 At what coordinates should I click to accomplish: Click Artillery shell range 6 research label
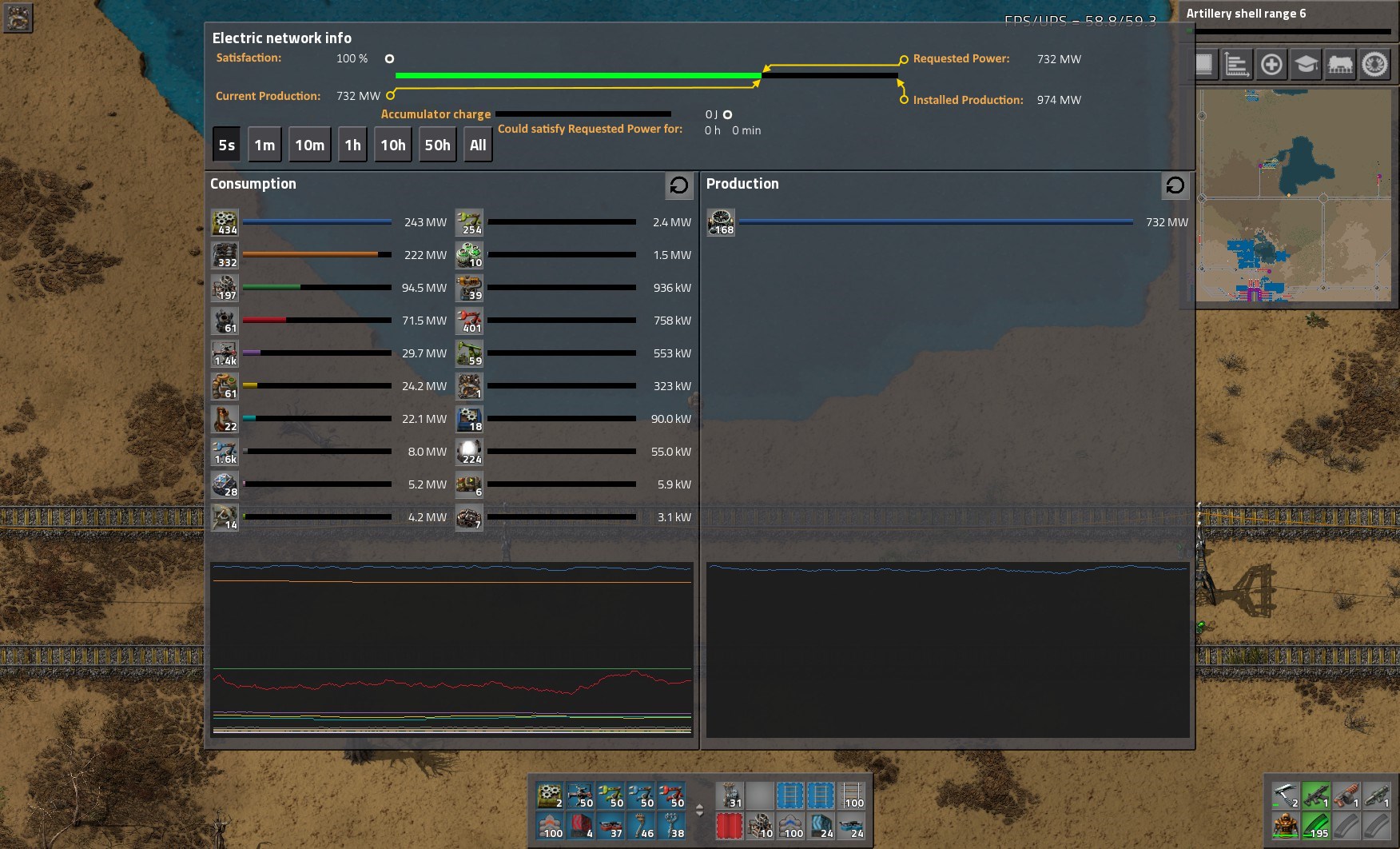1246,14
